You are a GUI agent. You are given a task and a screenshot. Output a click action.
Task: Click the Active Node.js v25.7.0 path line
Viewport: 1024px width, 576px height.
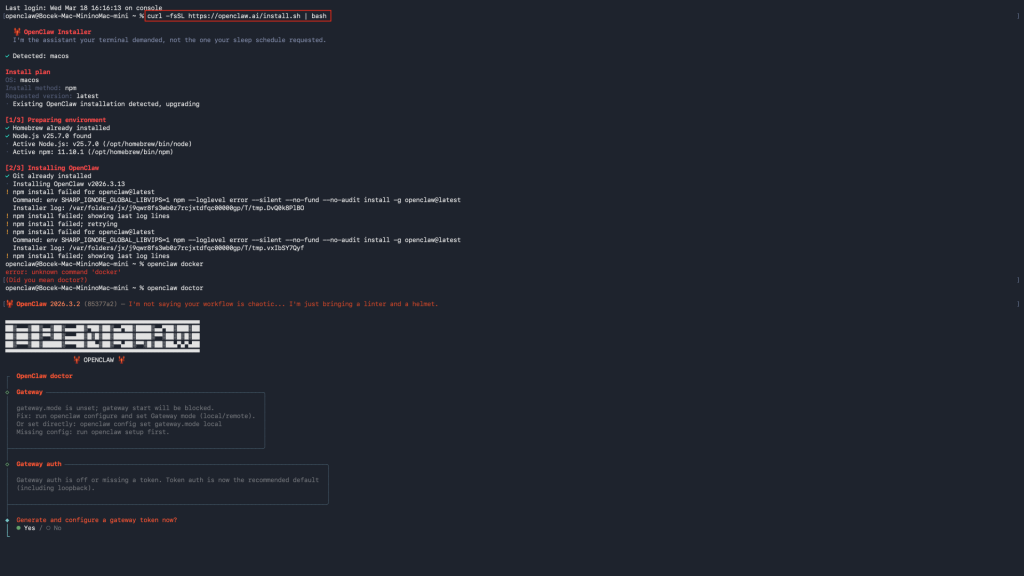[x=102, y=144]
